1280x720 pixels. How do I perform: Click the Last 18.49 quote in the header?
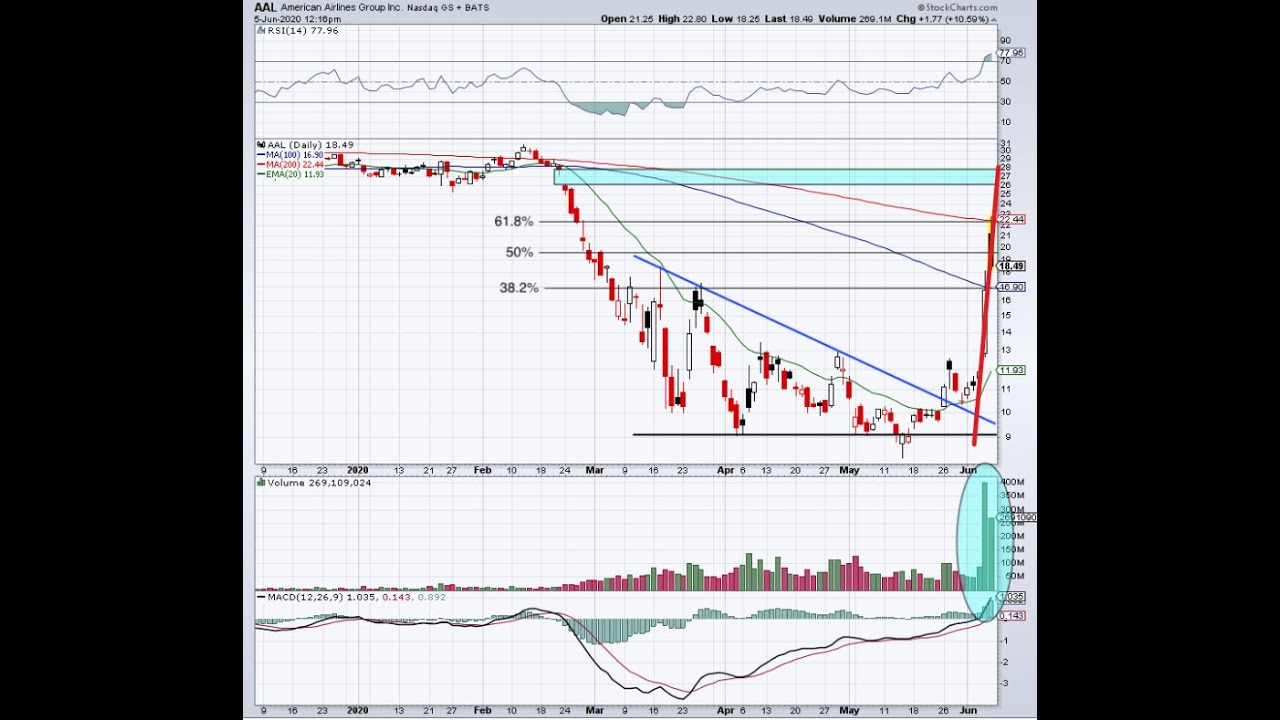coord(788,19)
